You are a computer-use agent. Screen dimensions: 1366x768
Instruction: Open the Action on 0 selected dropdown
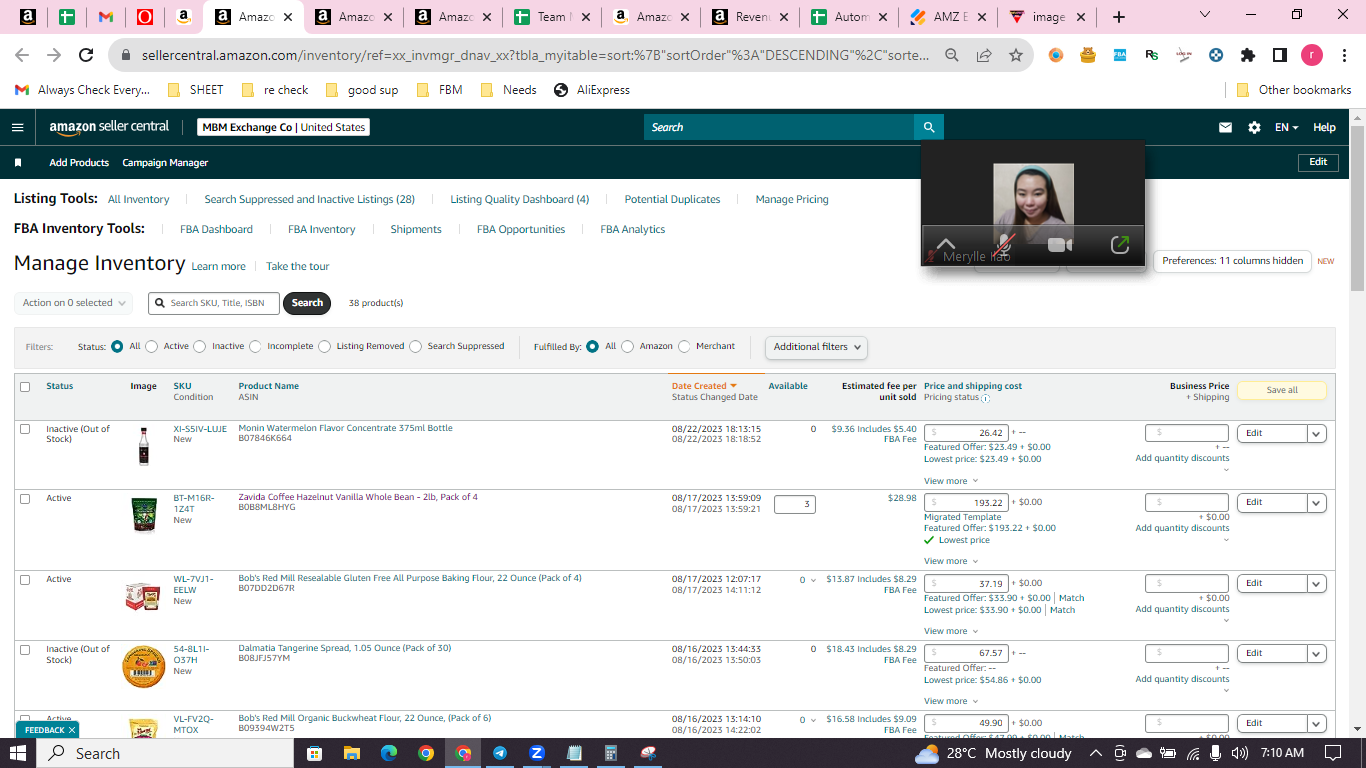coord(73,303)
